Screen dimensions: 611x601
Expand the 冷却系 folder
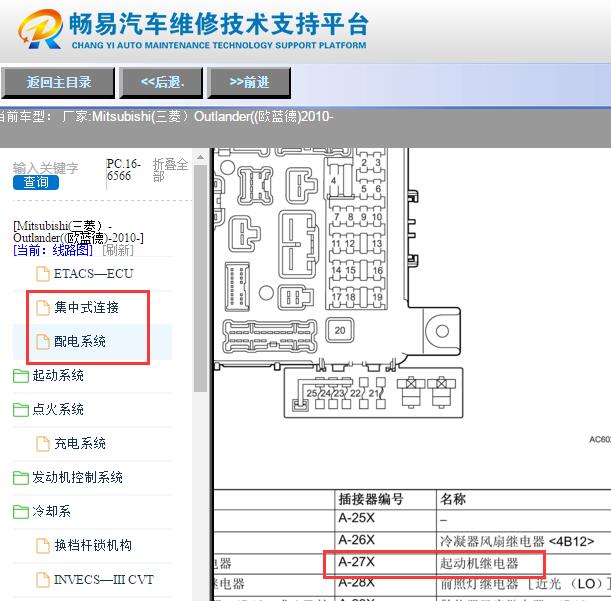click(x=51, y=511)
